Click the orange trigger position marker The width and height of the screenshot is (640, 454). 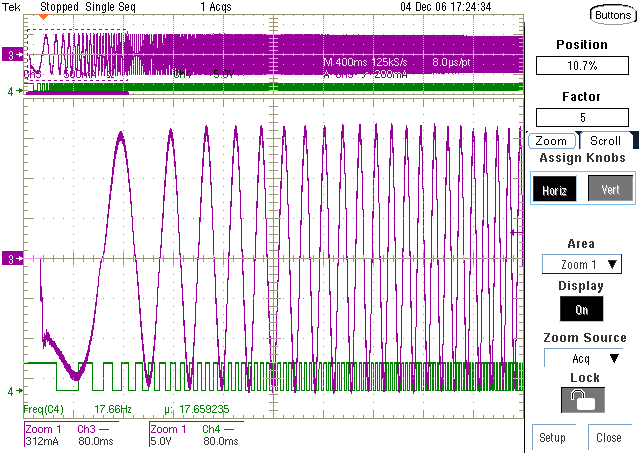coord(43,17)
